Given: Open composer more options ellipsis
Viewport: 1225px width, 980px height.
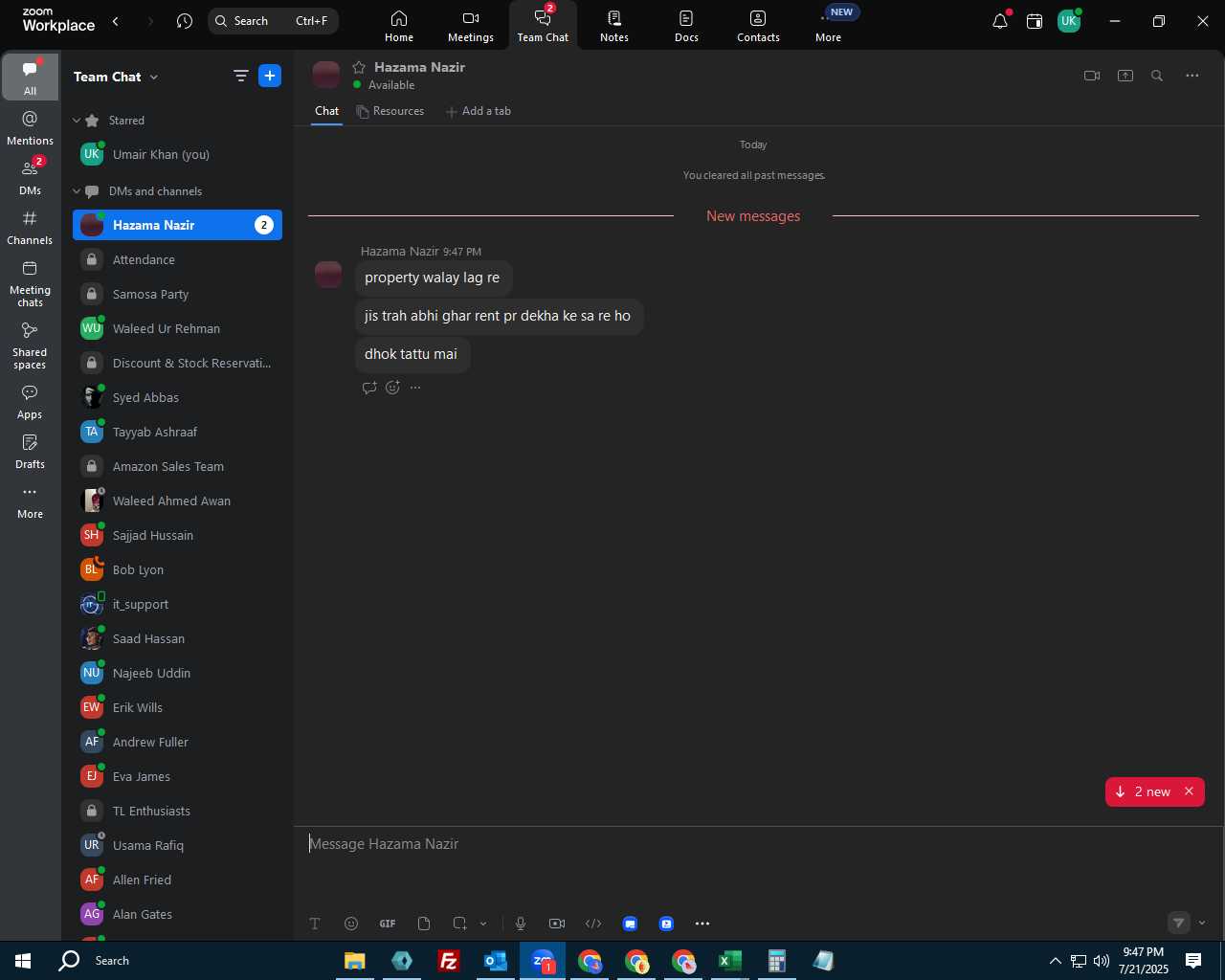Looking at the screenshot, I should point(702,924).
